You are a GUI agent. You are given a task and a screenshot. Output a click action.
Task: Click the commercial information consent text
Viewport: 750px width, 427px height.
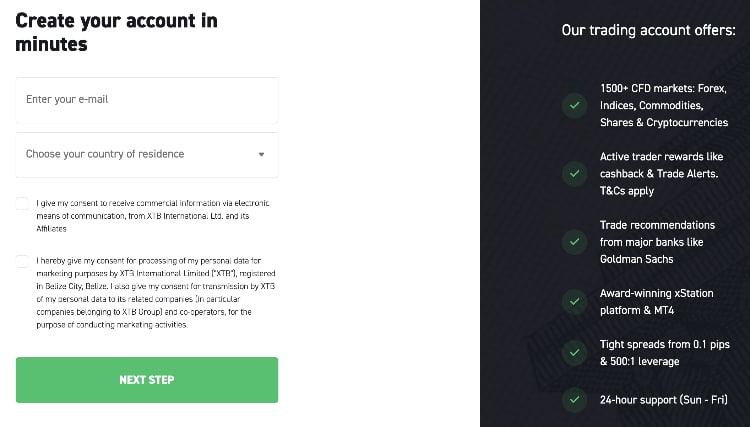click(153, 216)
